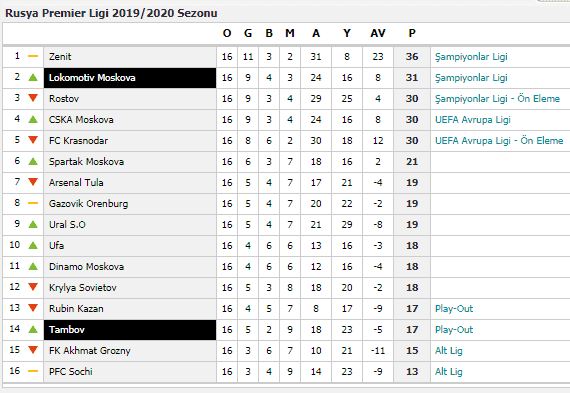Screen dimensions: 570x393
Task: Open CSKA Moskova's UEFA Avrupa Ligi link
Action: (473, 120)
